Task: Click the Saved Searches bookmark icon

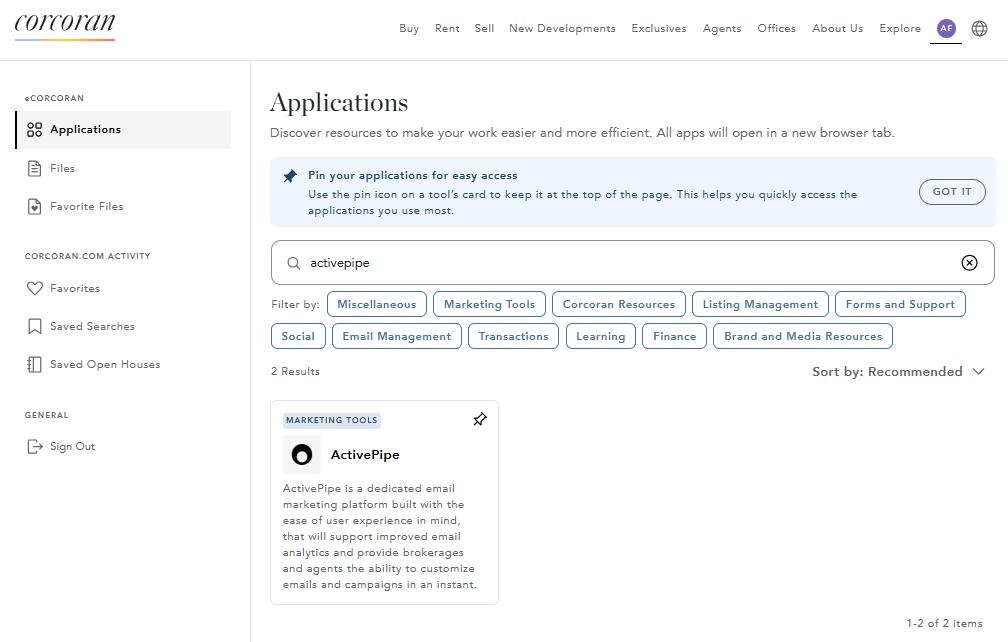Action: coord(35,326)
